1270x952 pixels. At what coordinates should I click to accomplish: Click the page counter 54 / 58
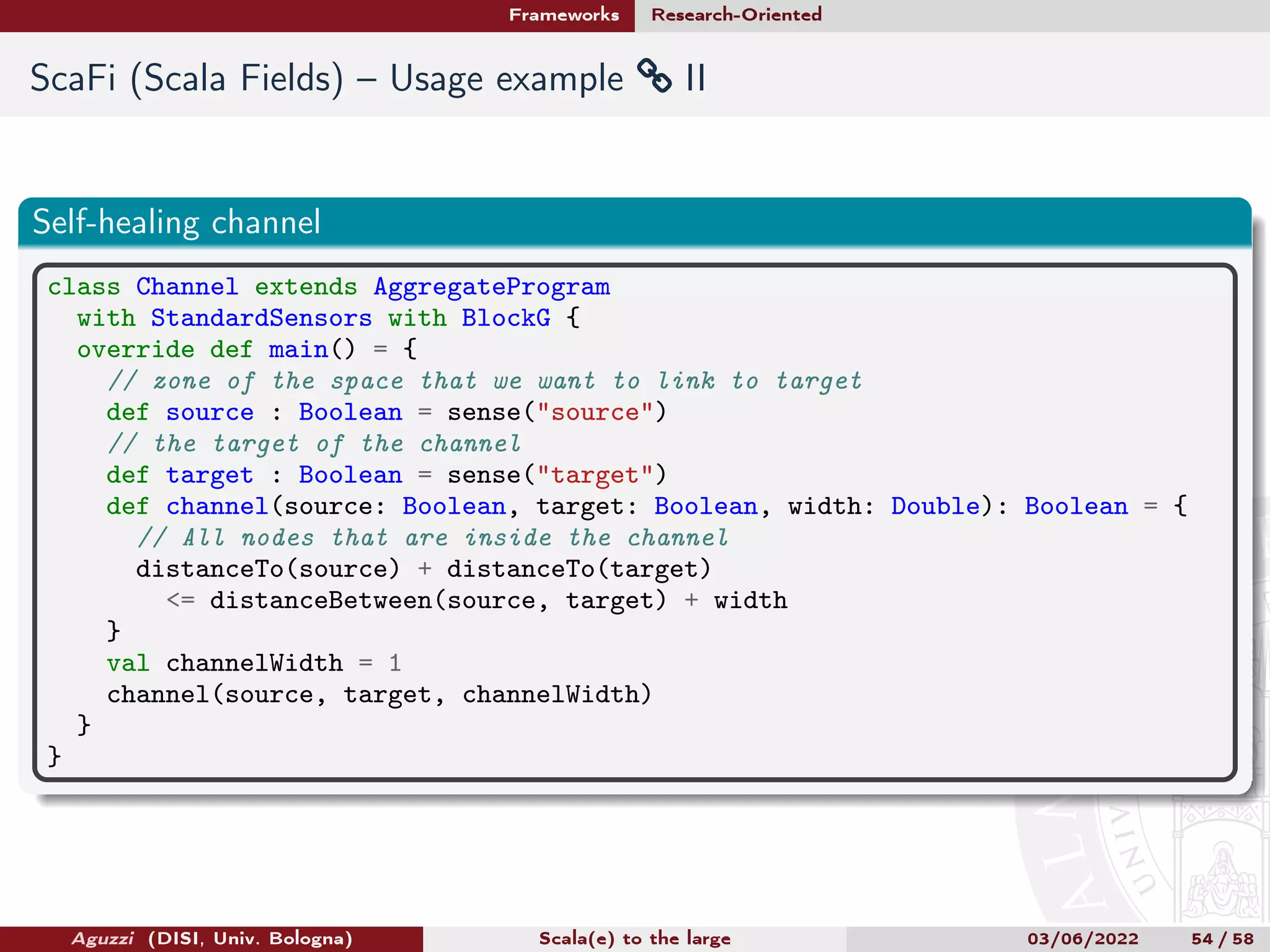coord(1222,939)
